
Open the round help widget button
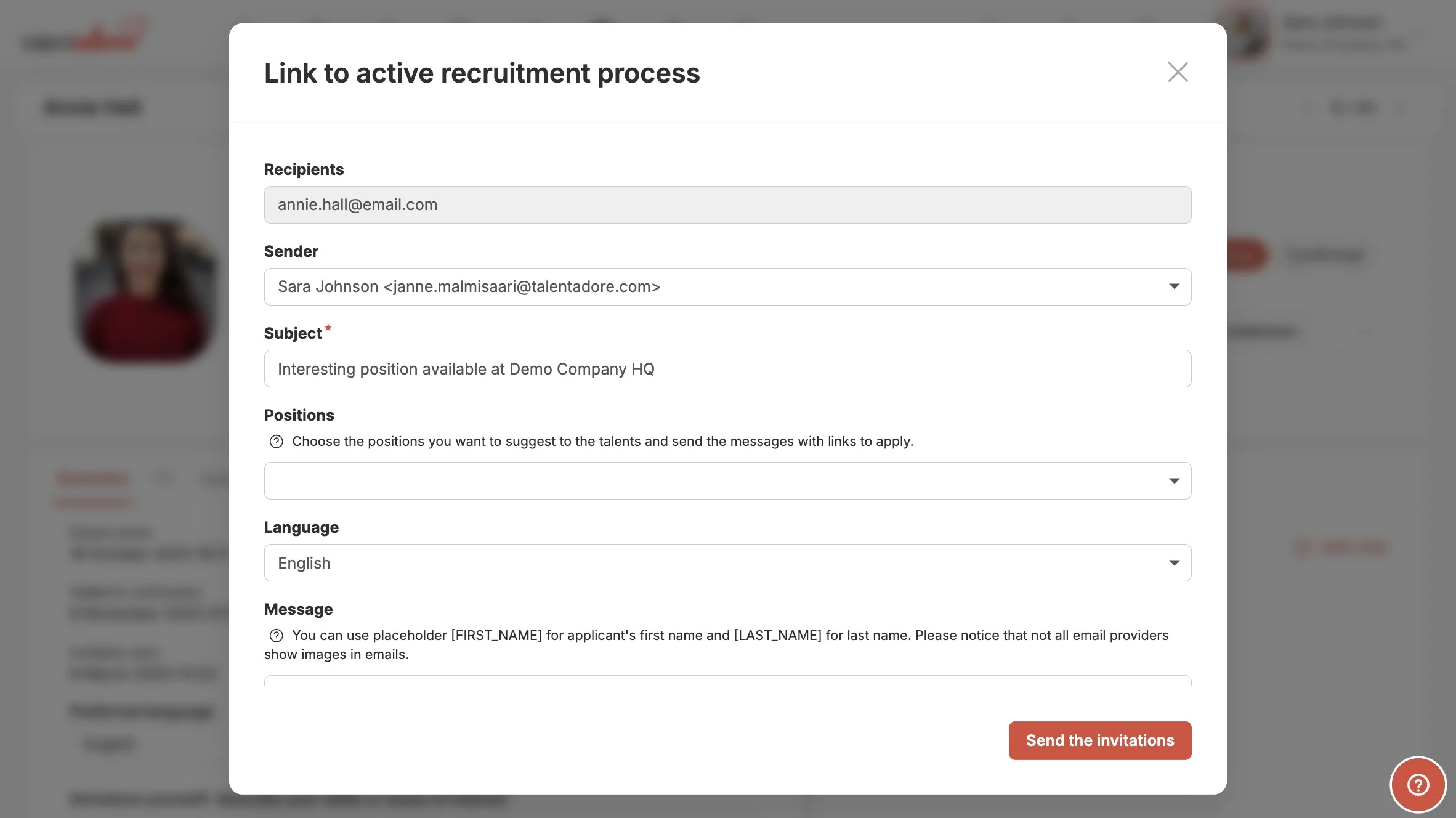[1418, 784]
